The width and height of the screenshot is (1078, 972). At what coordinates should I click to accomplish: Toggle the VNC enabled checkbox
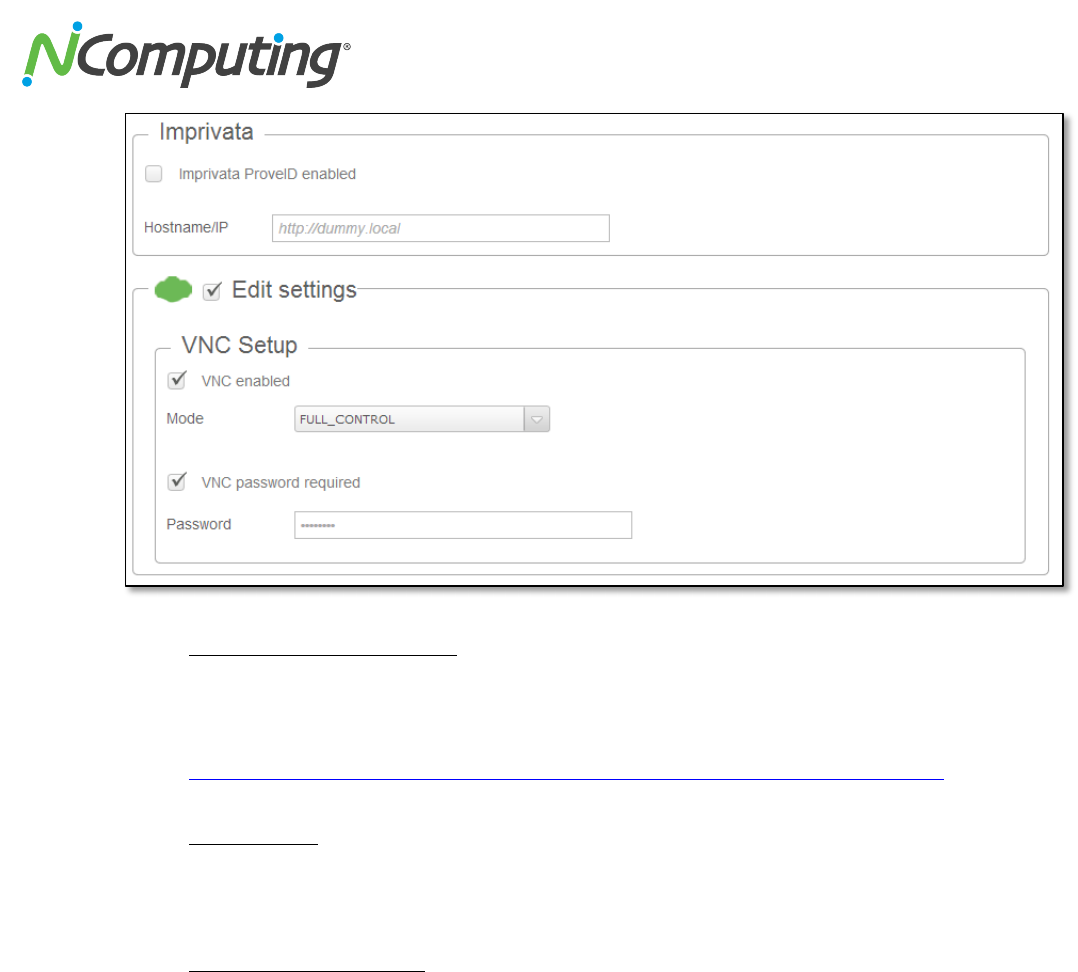pos(177,380)
